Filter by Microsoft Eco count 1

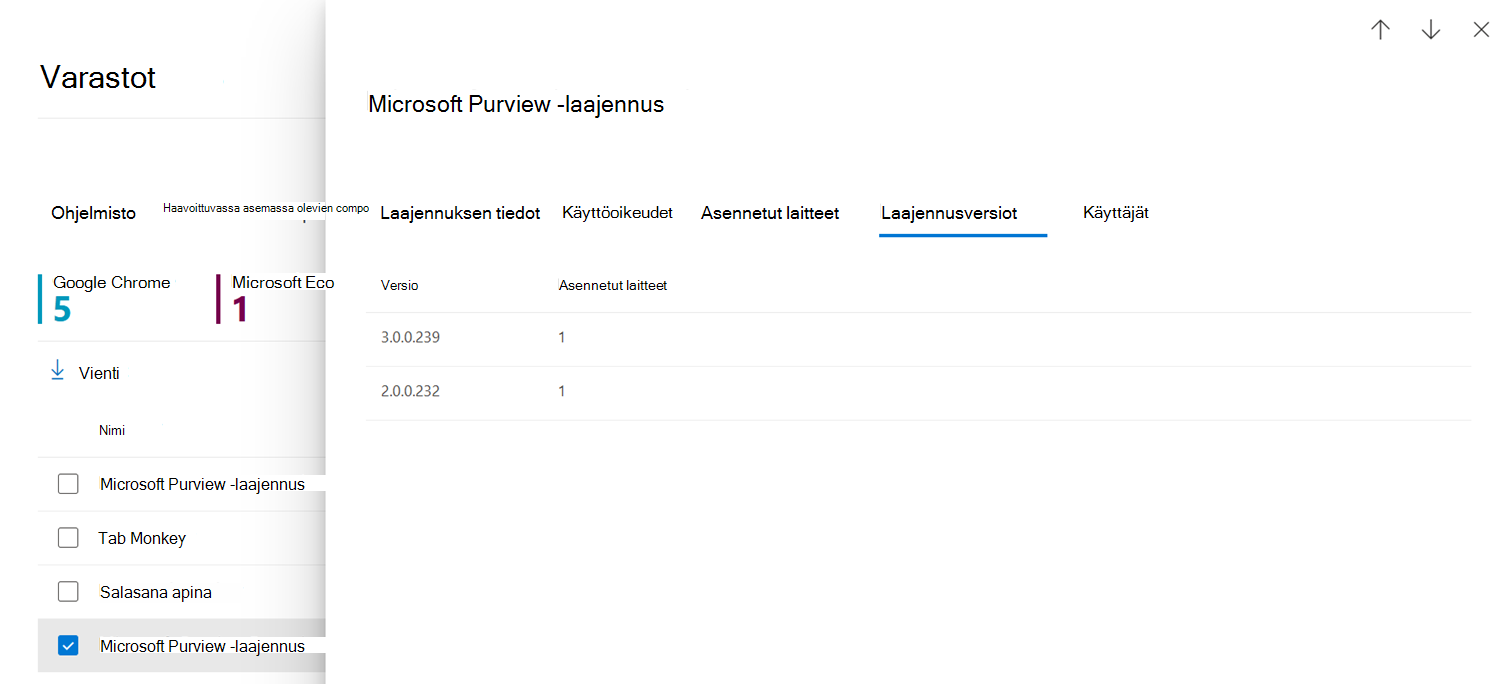(x=276, y=298)
